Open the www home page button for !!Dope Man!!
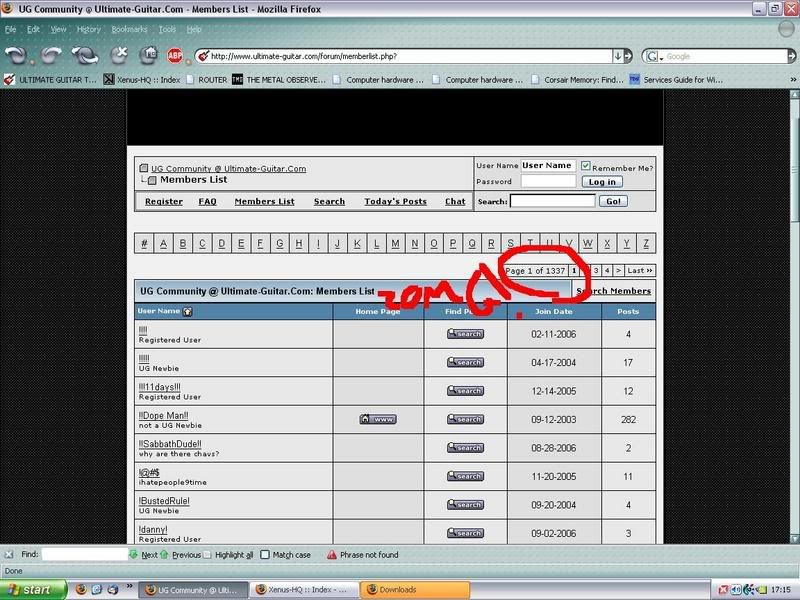Image resolution: width=800 pixels, height=600 pixels. click(378, 419)
